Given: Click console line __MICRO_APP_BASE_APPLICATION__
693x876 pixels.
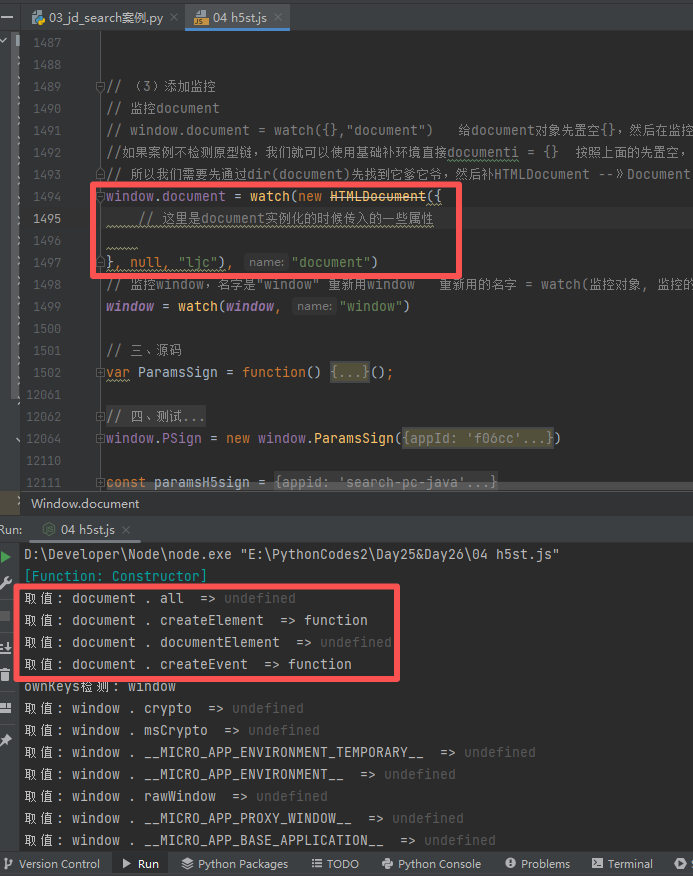Looking at the screenshot, I should [259, 840].
